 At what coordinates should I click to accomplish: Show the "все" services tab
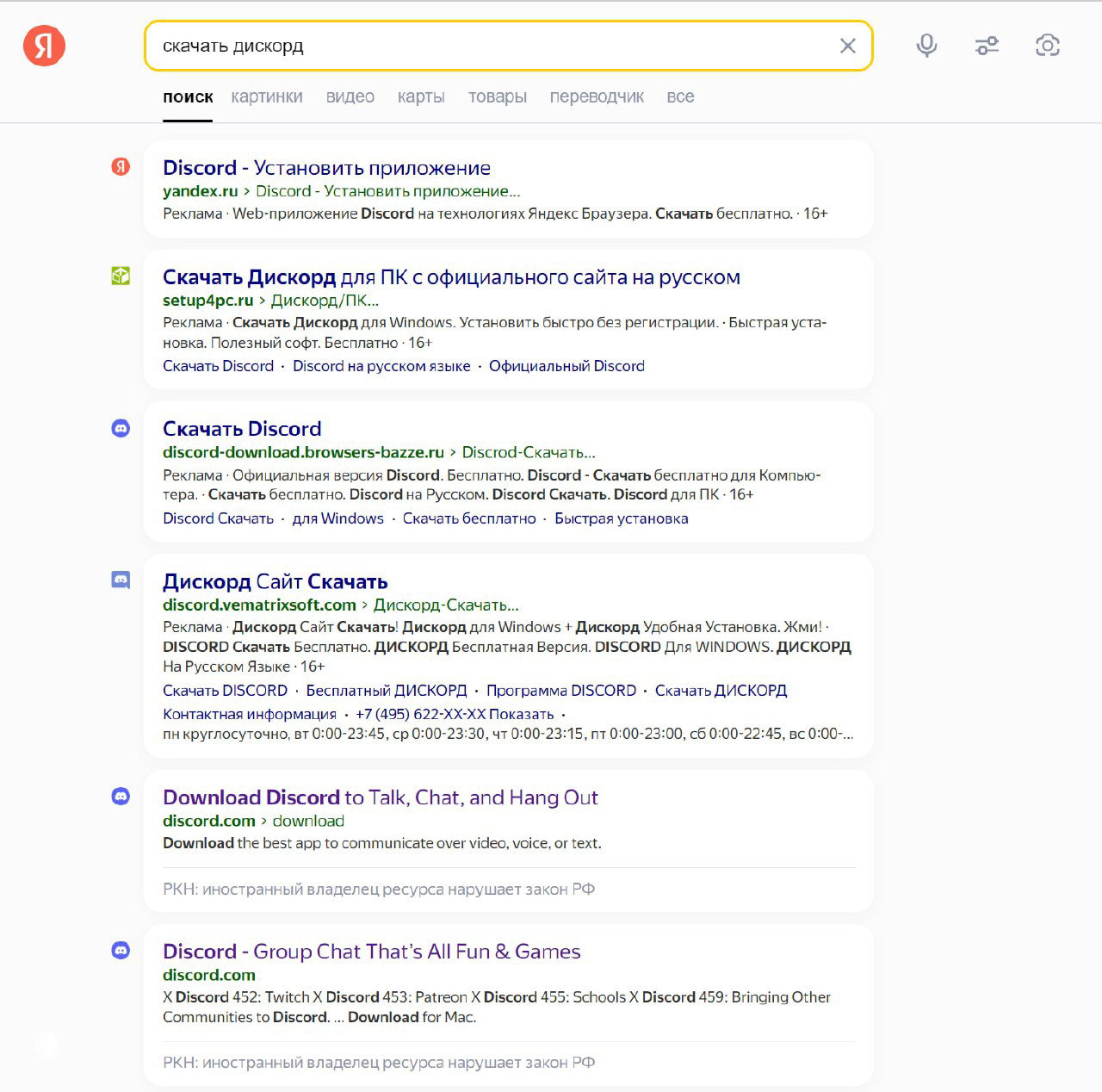pos(680,97)
